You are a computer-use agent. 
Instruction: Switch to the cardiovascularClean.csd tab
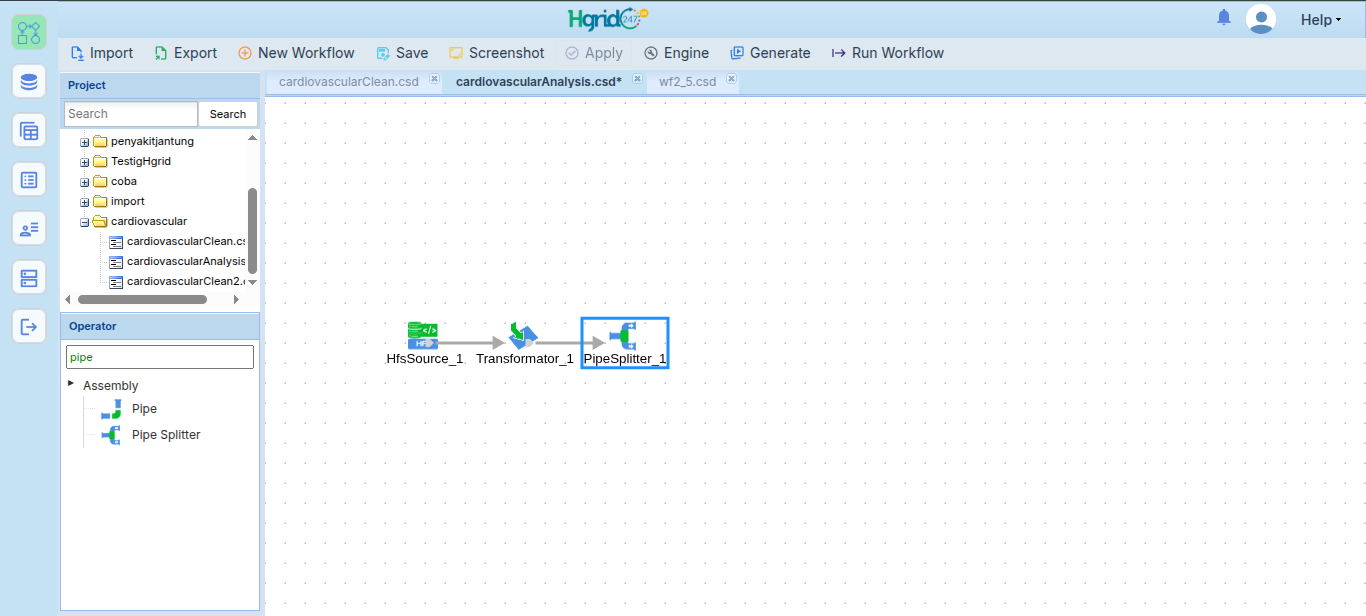[x=349, y=82]
